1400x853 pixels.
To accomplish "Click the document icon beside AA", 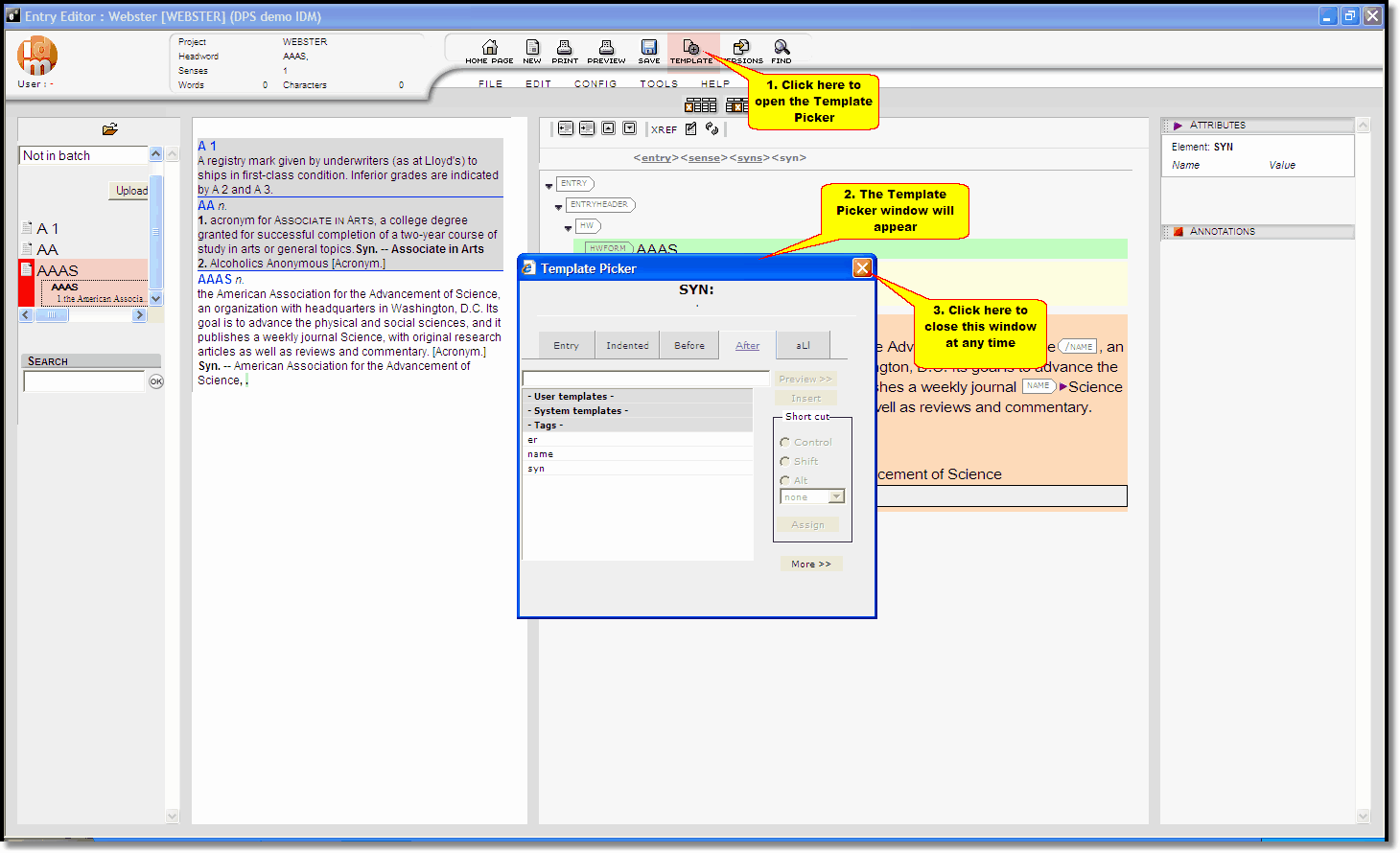I will (27, 249).
